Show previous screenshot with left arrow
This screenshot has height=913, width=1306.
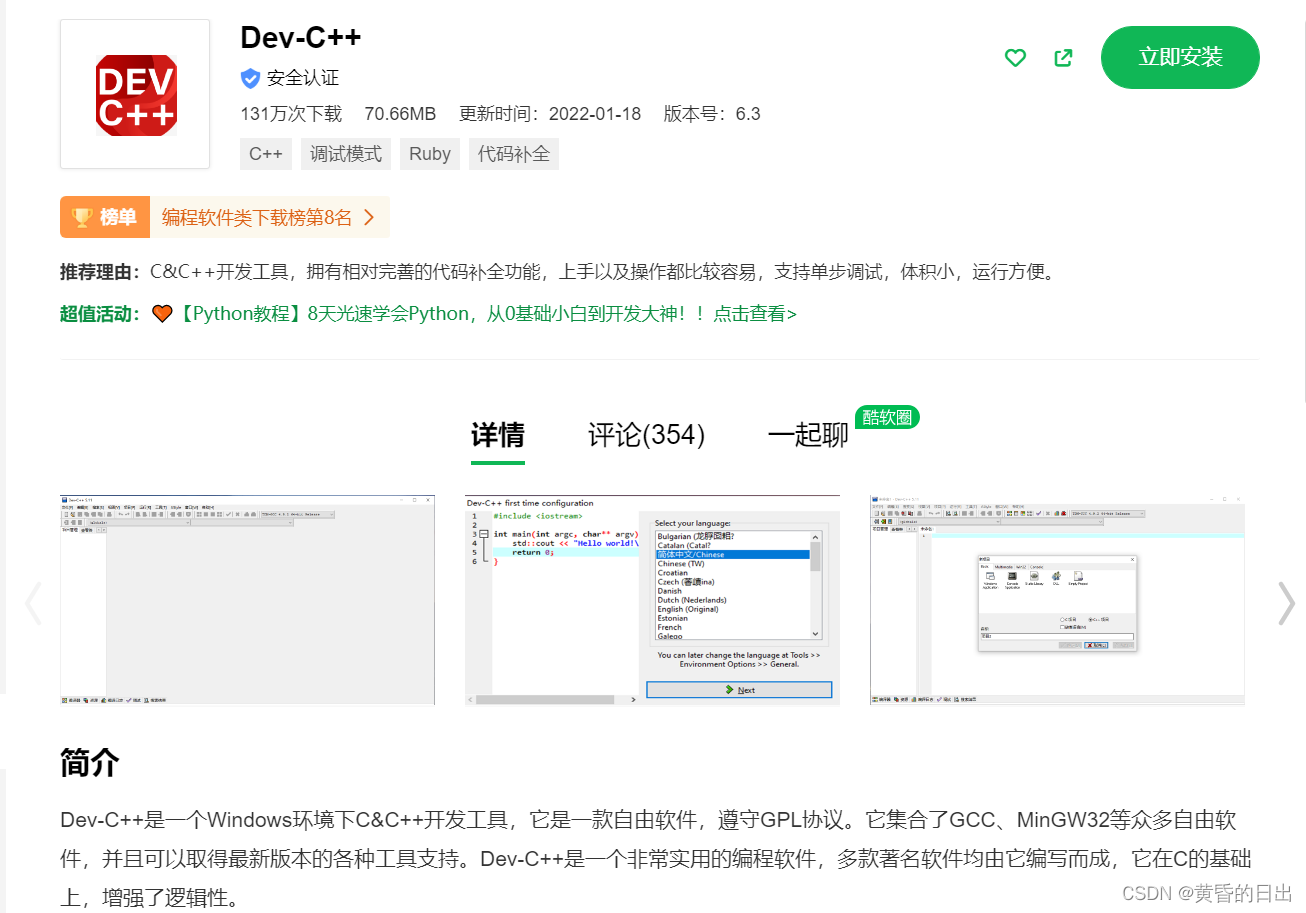[x=33, y=603]
